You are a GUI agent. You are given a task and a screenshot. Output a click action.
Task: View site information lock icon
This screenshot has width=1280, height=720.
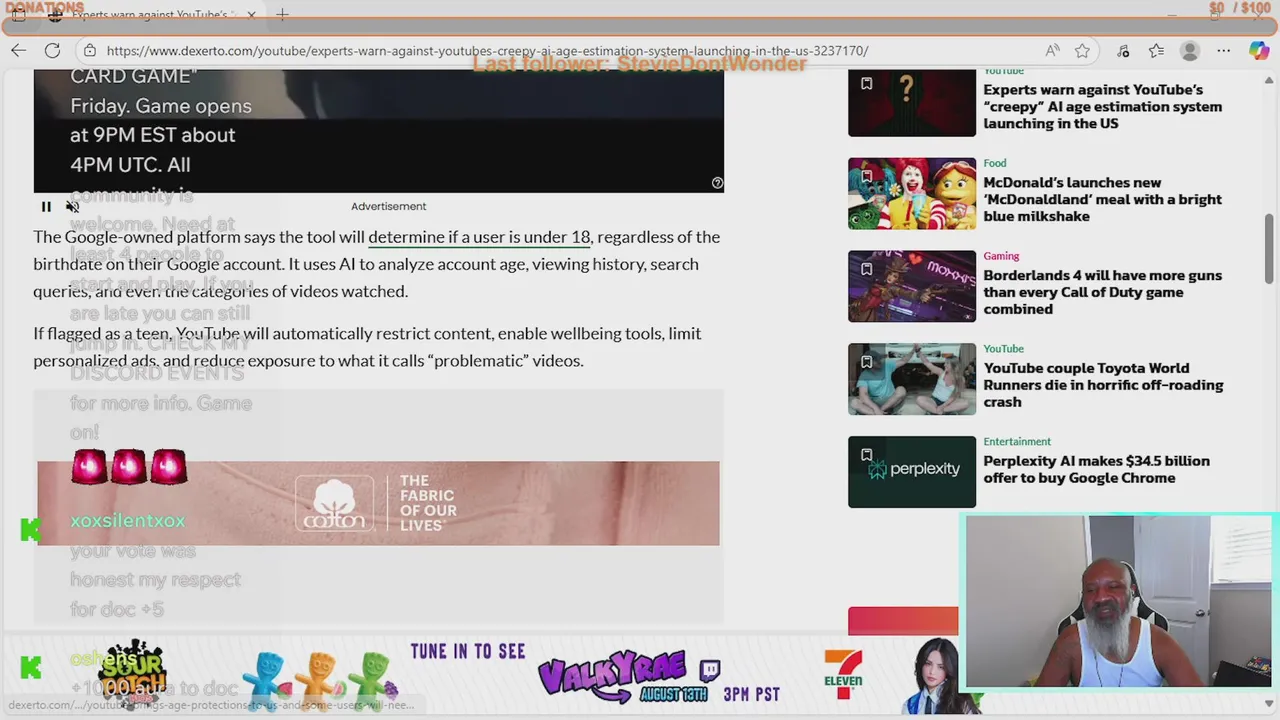[90, 50]
